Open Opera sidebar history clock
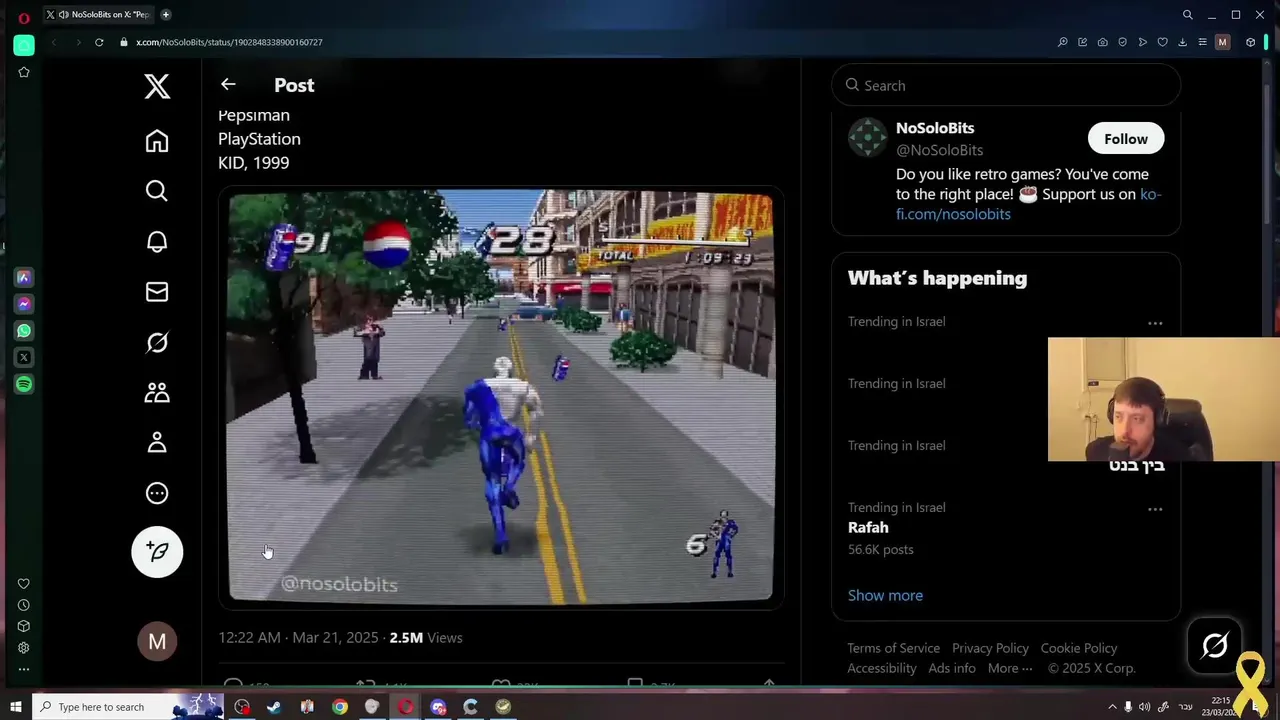 click(24, 605)
